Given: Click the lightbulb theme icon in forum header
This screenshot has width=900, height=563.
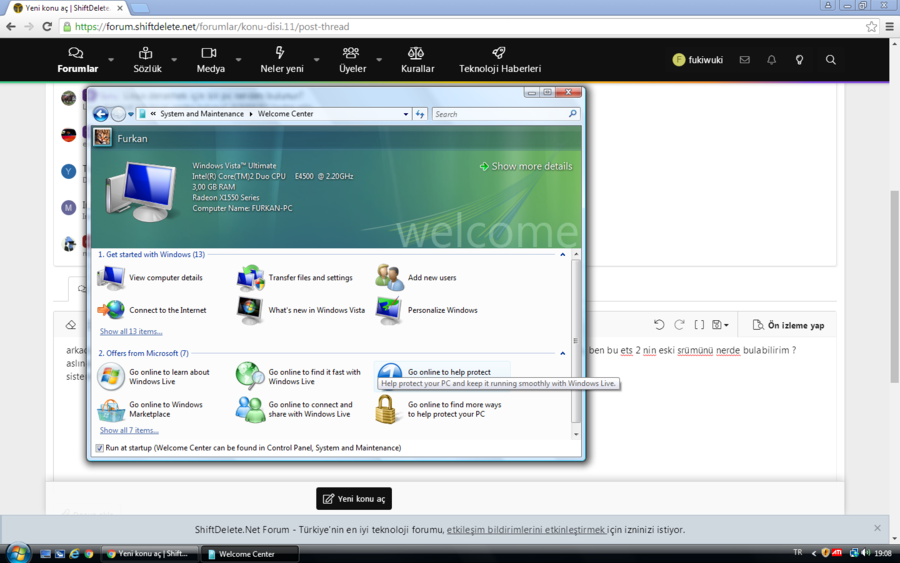Looking at the screenshot, I should tap(799, 60).
